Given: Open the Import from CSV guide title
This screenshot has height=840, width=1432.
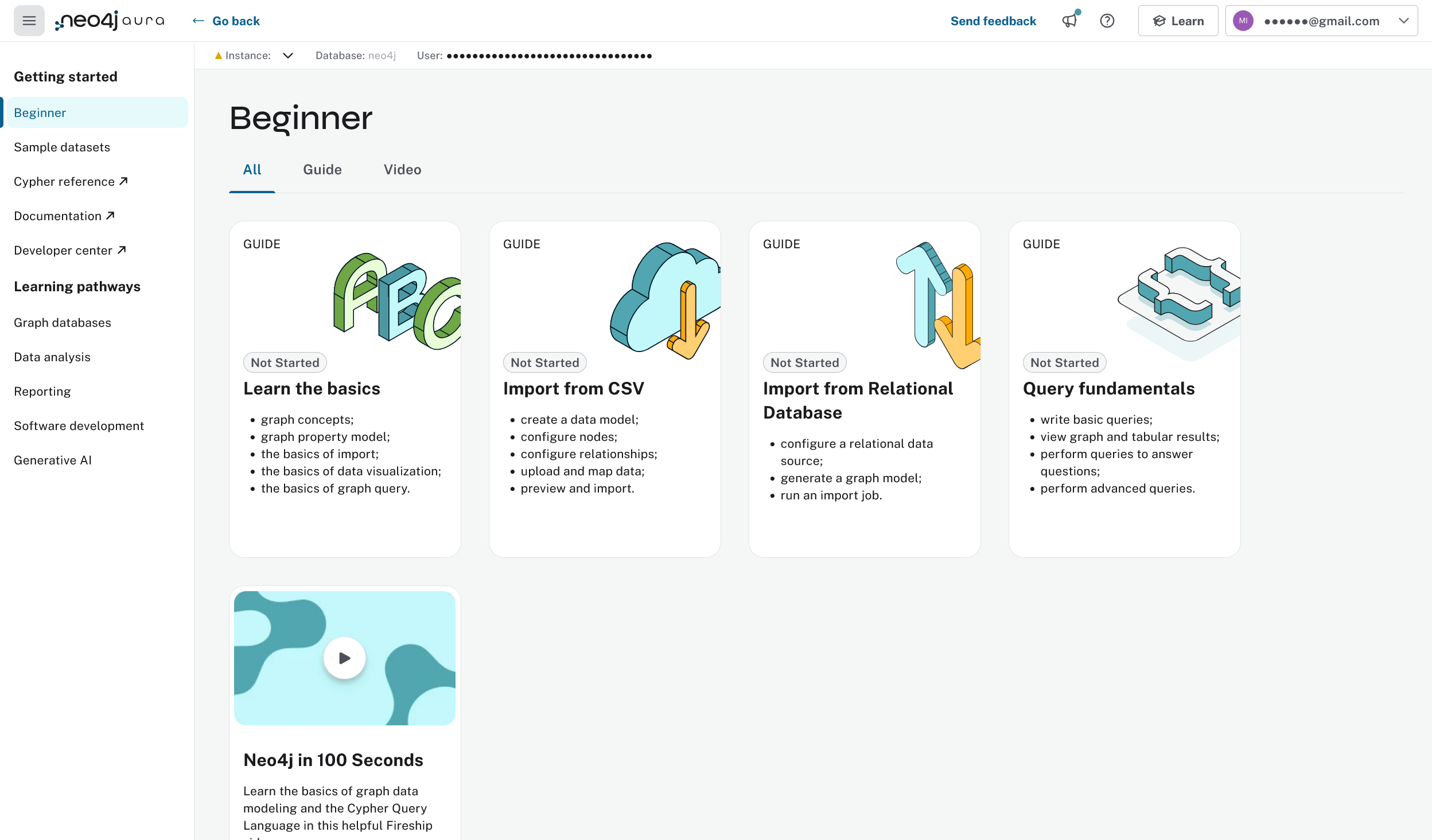Looking at the screenshot, I should point(574,389).
